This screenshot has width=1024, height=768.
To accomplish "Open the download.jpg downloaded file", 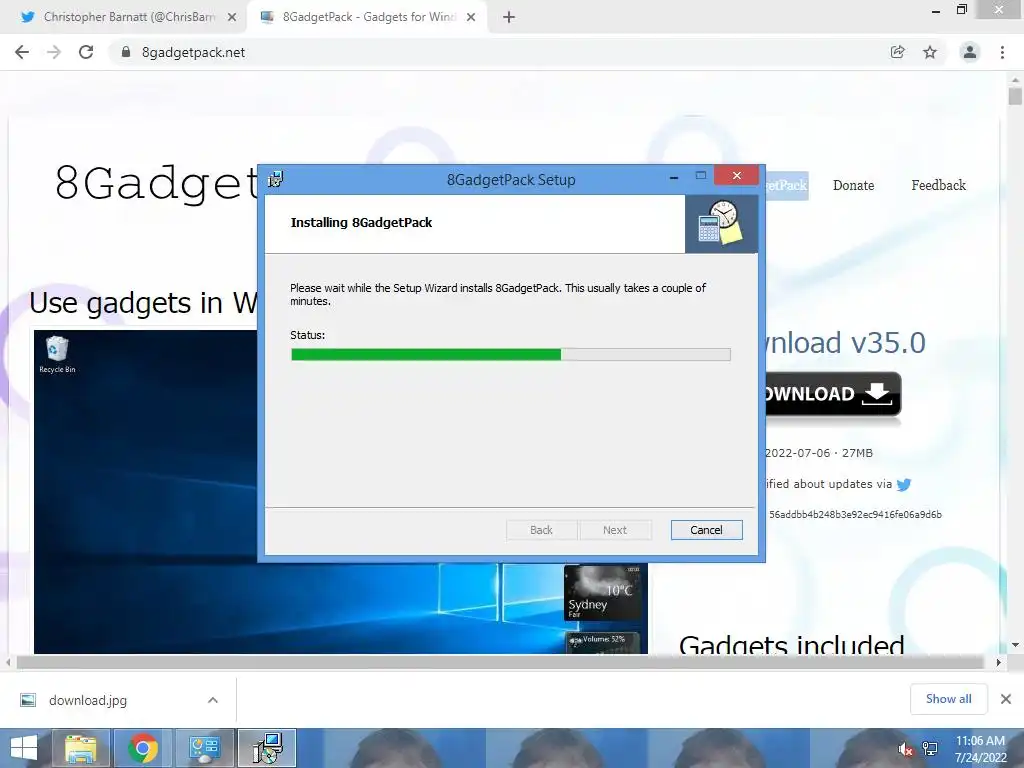I will click(x=88, y=700).
